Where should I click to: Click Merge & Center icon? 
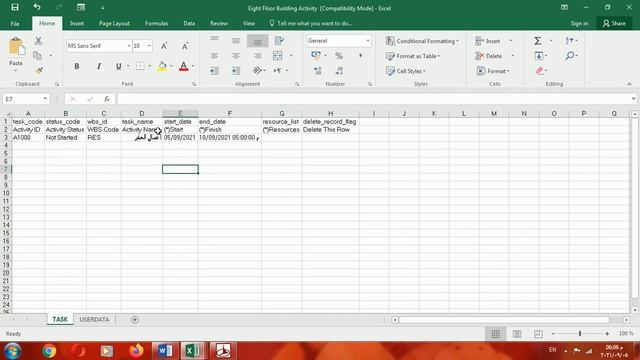278,56
